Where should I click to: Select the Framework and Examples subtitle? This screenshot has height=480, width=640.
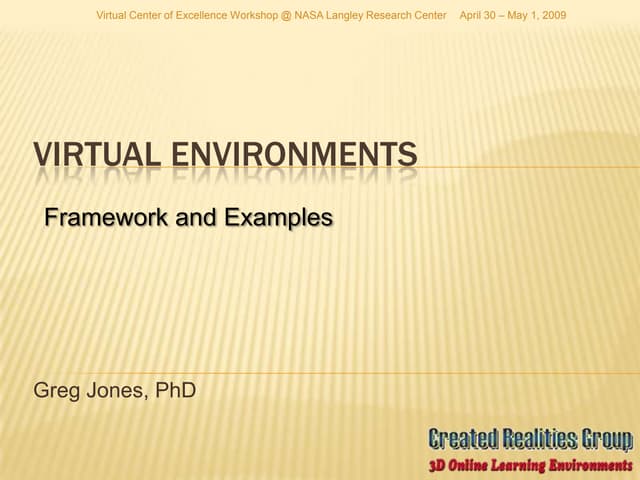[188, 217]
